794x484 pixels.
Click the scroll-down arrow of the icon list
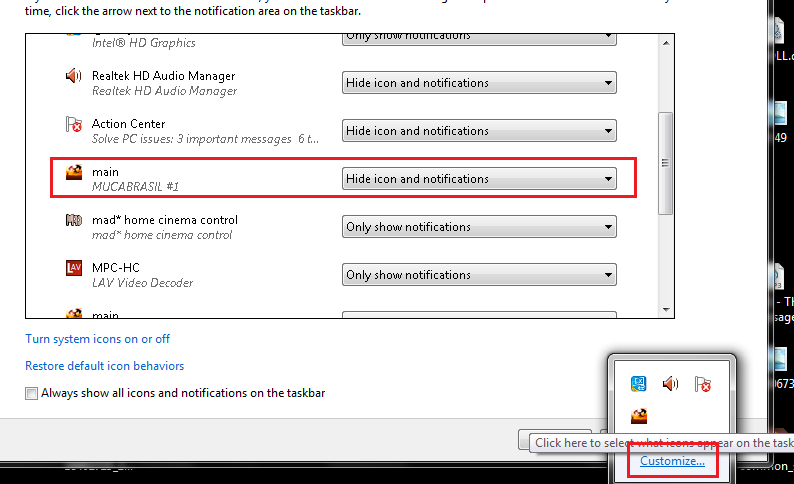[x=665, y=311]
